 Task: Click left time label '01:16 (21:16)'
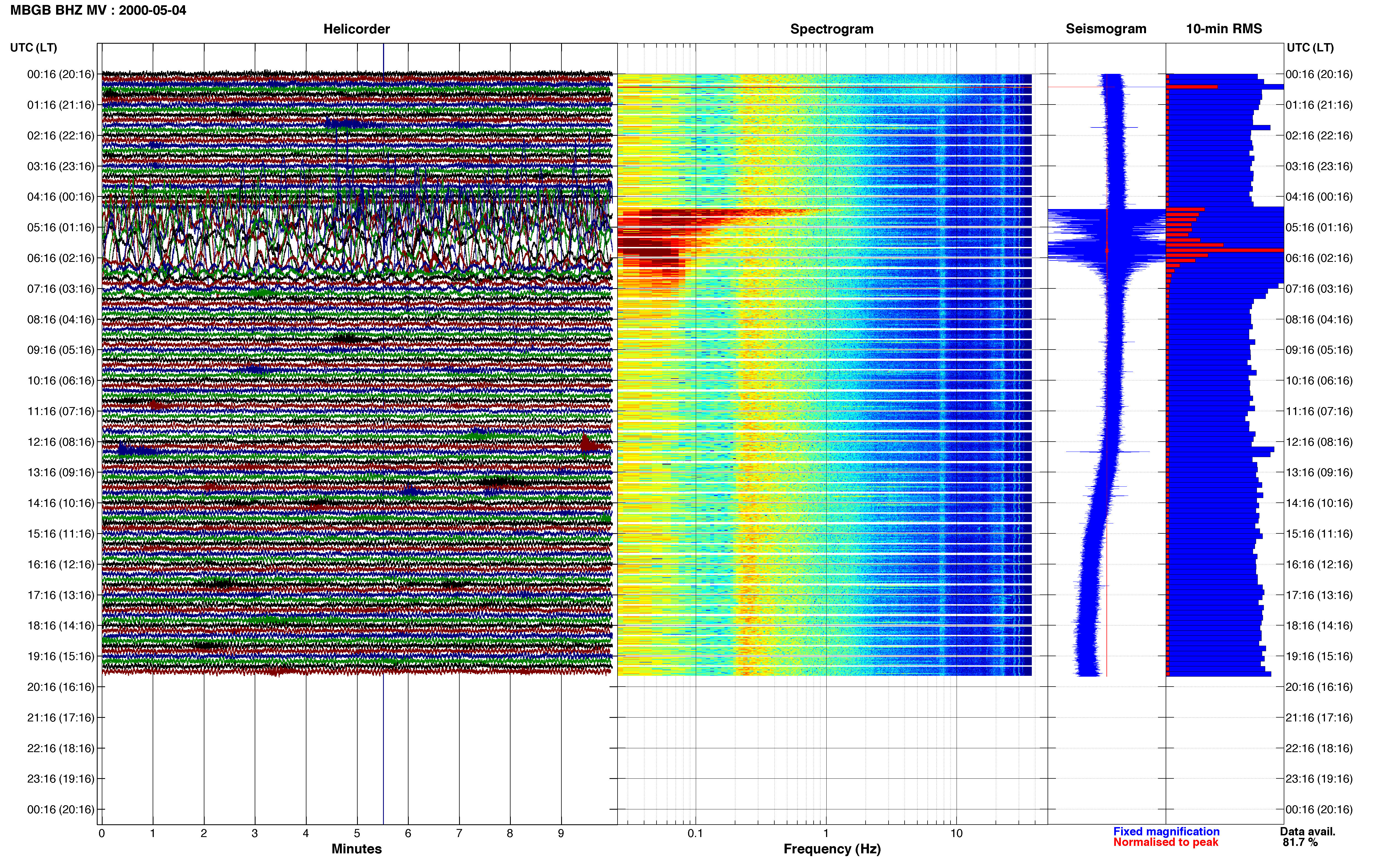tap(60, 105)
